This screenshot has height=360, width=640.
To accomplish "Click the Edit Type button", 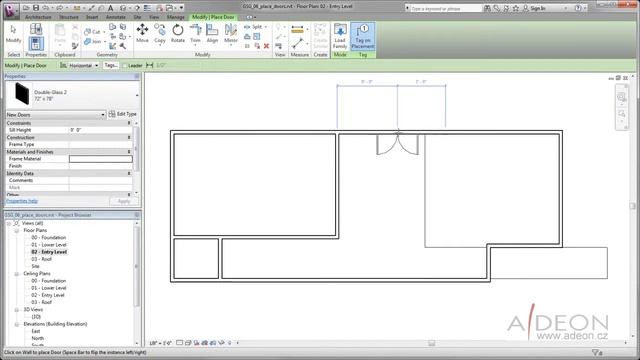I will click(x=122, y=114).
